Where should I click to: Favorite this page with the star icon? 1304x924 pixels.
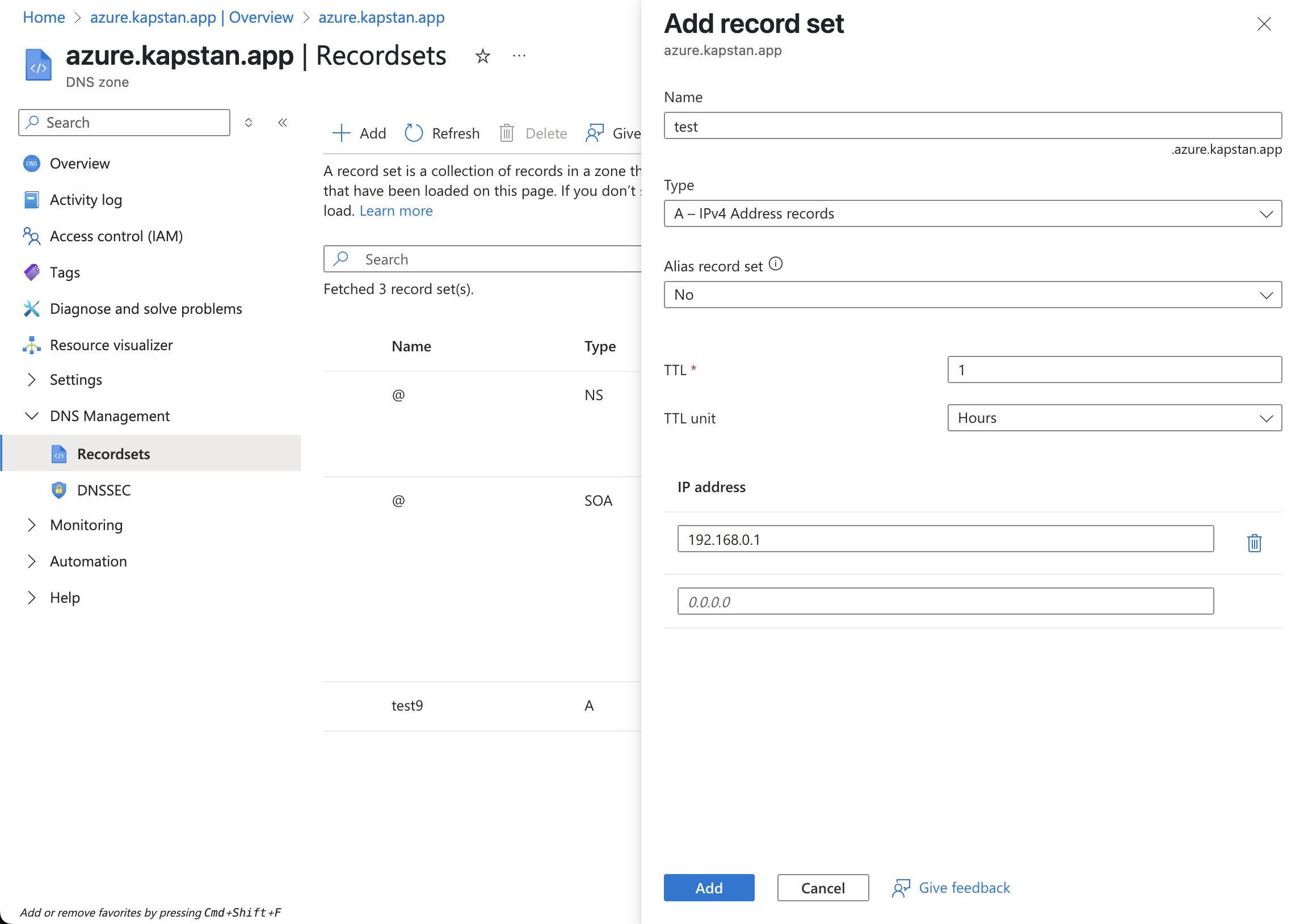482,56
